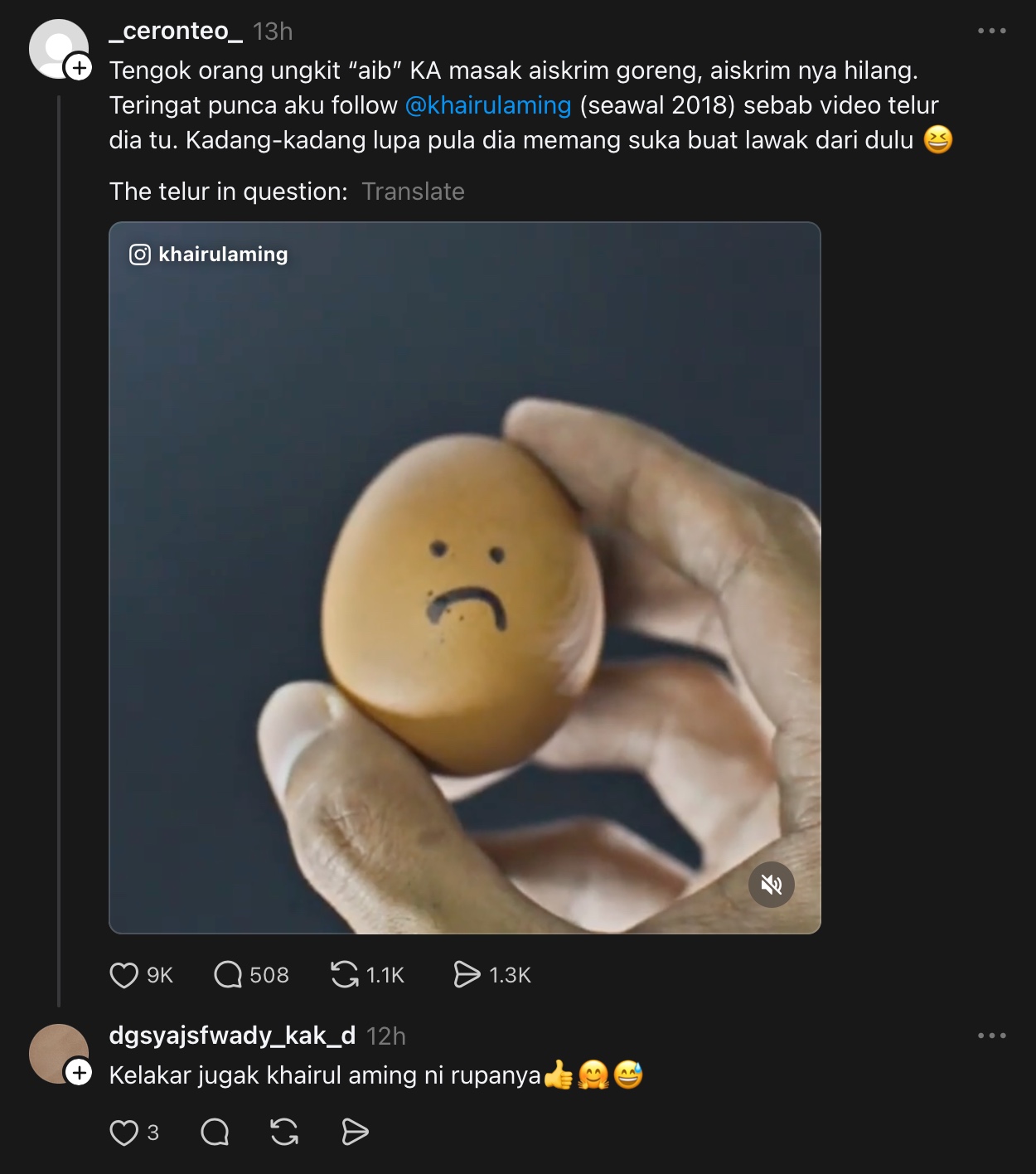Open the 508 replies on the main post

point(228,975)
